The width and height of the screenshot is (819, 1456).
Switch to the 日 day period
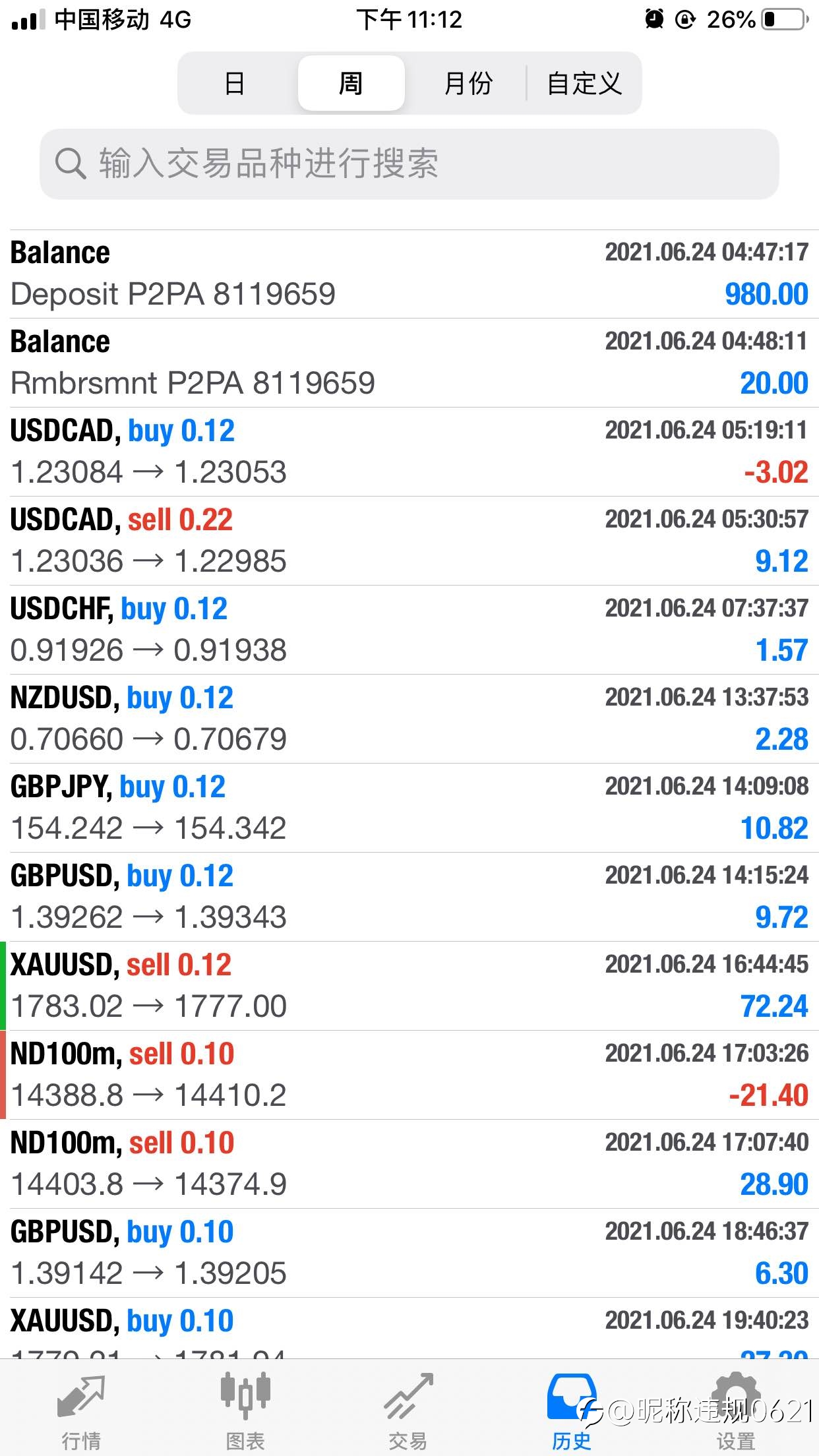pyautogui.click(x=235, y=84)
